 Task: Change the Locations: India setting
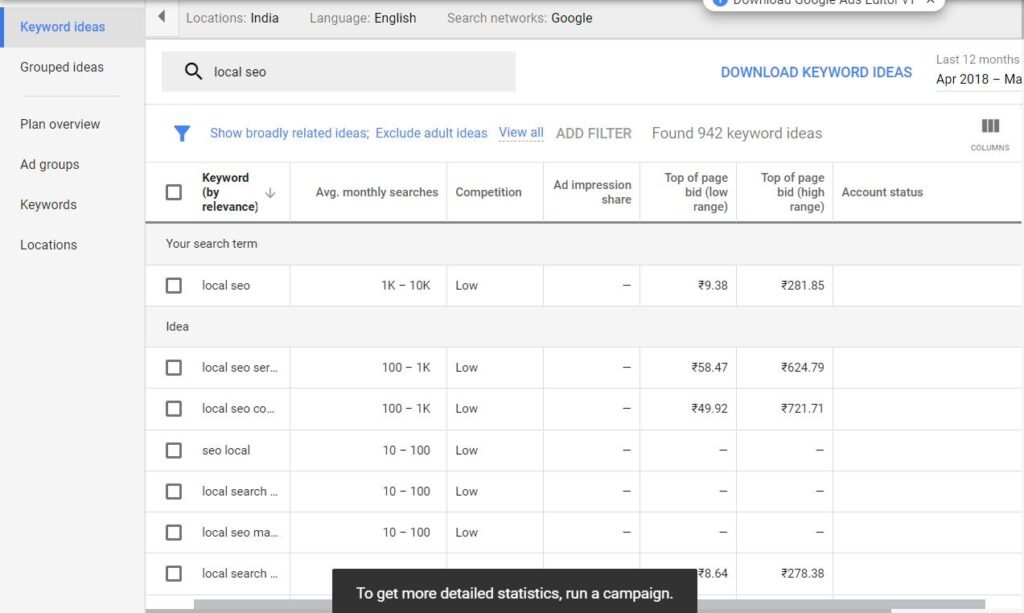coord(232,18)
